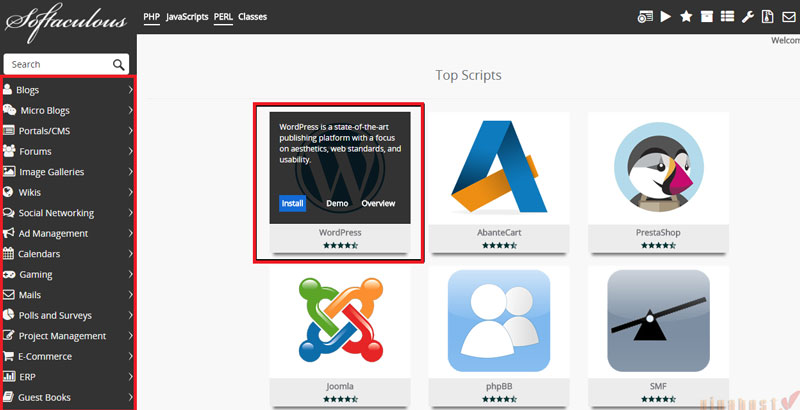Click the Polls and Surveys label

point(55,315)
